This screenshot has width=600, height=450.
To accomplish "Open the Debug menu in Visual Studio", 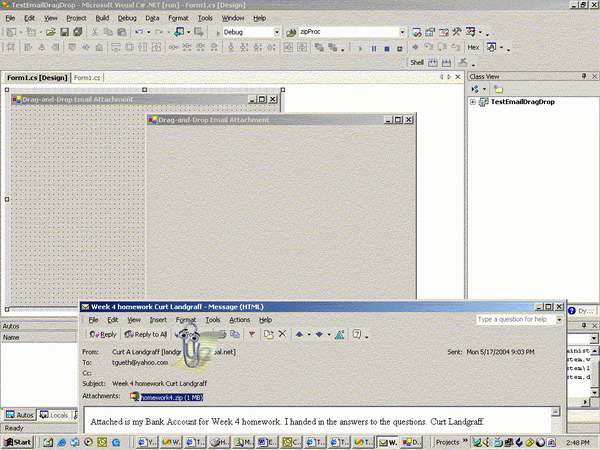I will point(127,18).
